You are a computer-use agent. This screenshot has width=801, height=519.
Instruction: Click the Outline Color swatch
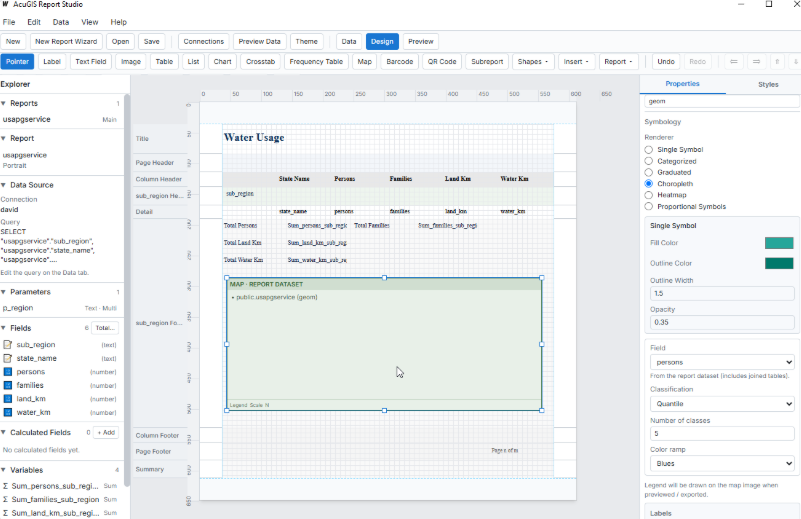[779, 263]
